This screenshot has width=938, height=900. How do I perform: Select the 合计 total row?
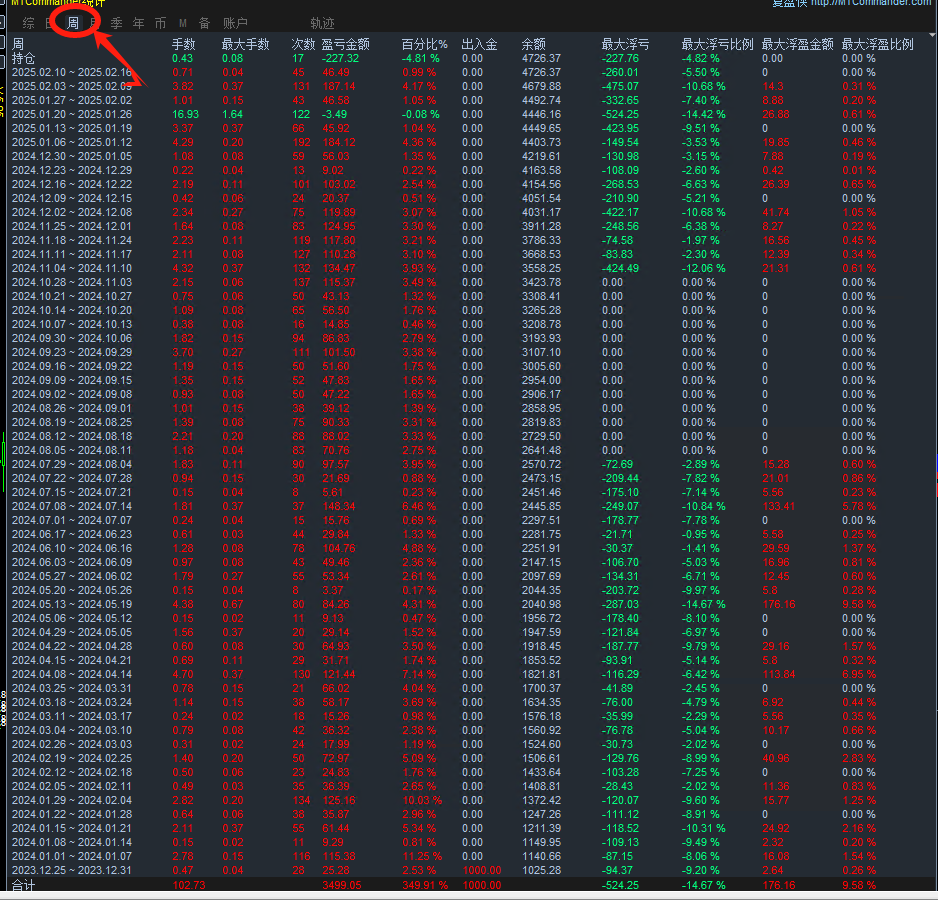click(x=22, y=886)
